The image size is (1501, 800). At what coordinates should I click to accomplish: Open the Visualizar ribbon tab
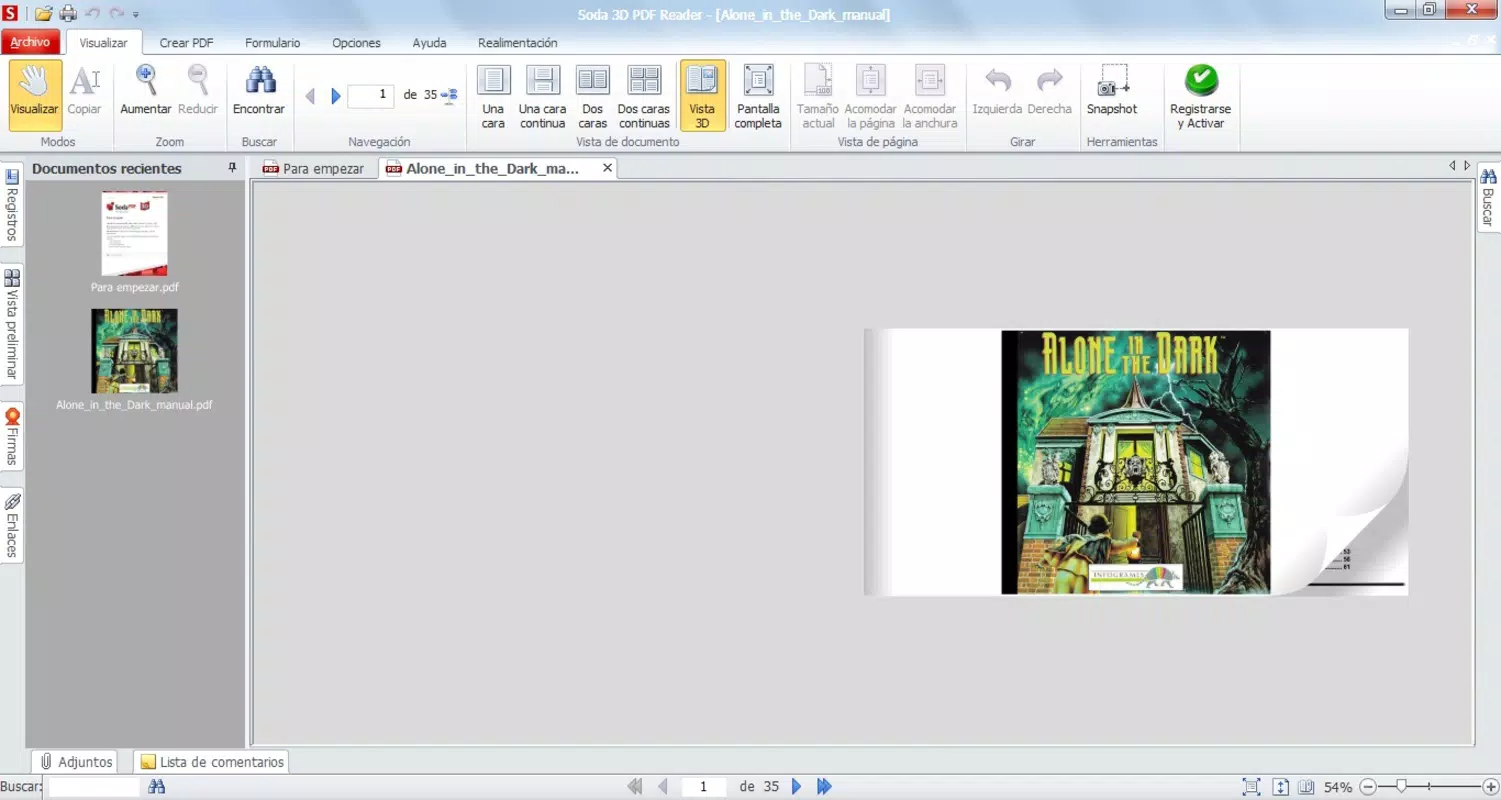103,43
